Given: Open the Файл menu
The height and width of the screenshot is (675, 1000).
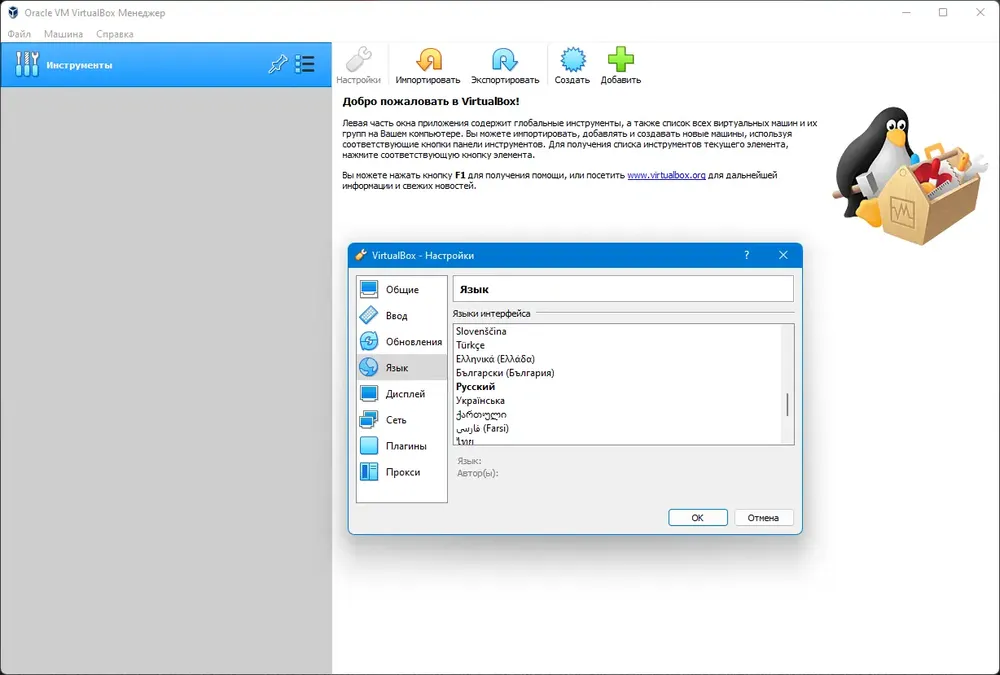Looking at the screenshot, I should 19,34.
